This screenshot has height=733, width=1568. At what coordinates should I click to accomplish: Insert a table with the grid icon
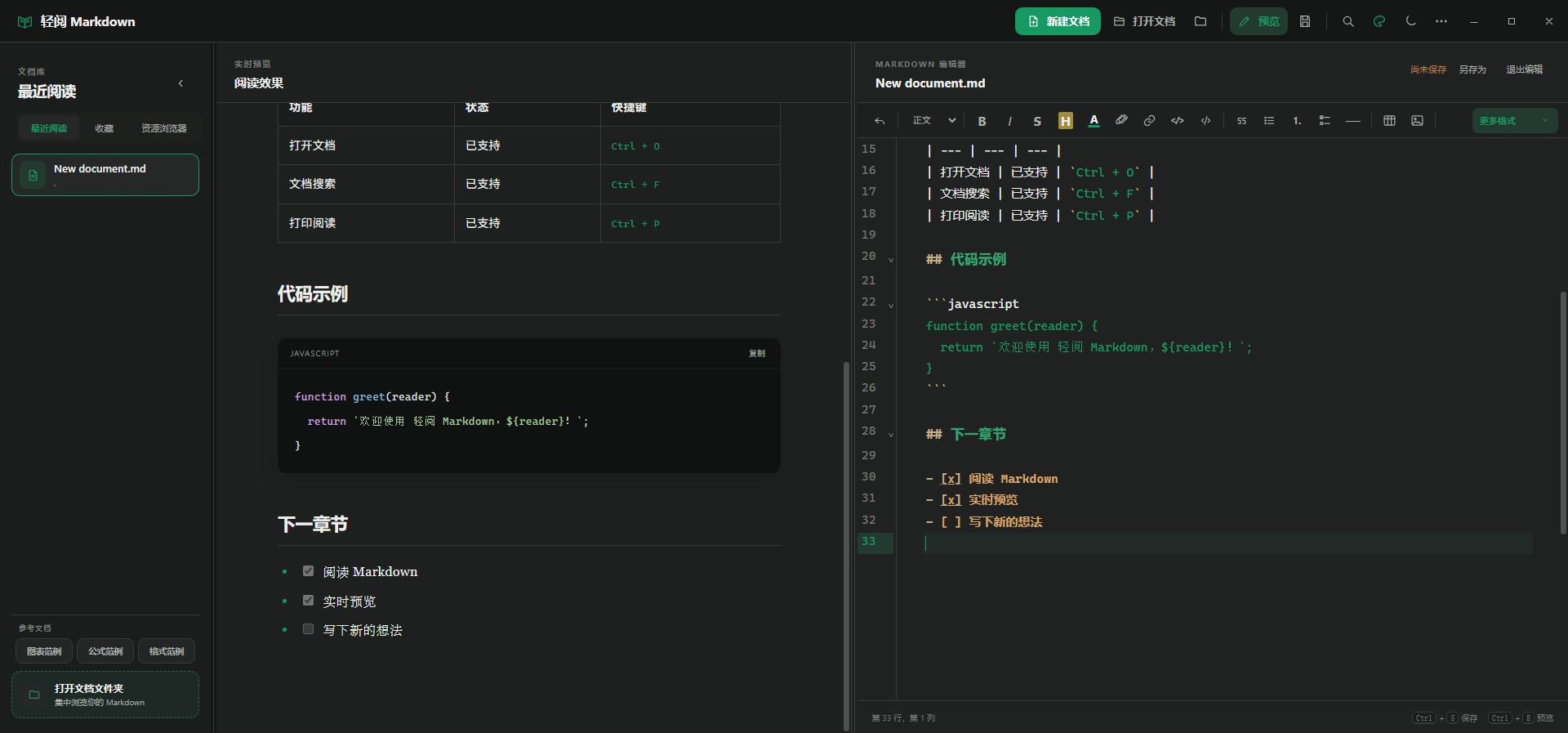(x=1389, y=121)
